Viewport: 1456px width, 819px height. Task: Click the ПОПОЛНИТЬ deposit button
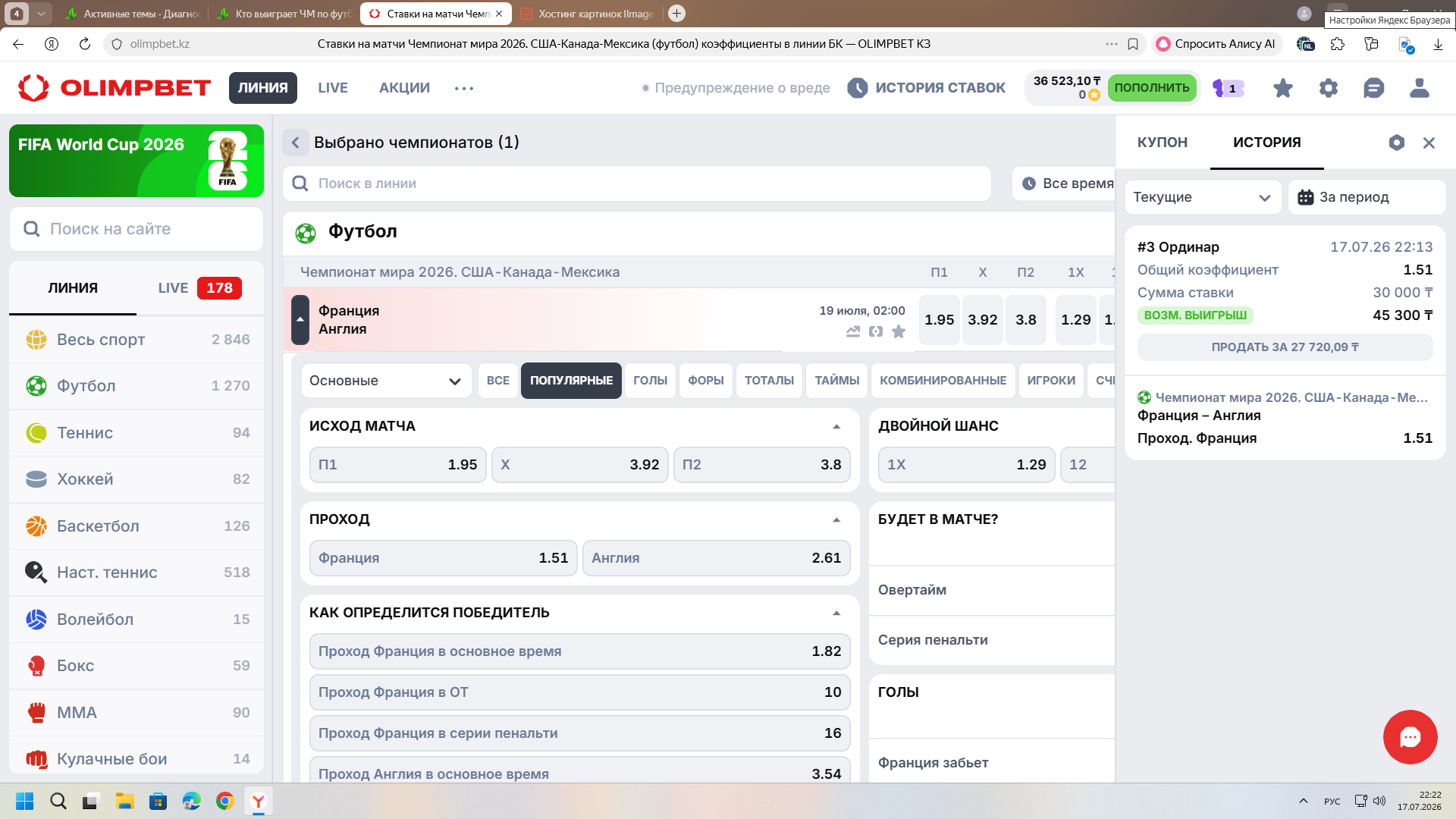pos(1152,88)
